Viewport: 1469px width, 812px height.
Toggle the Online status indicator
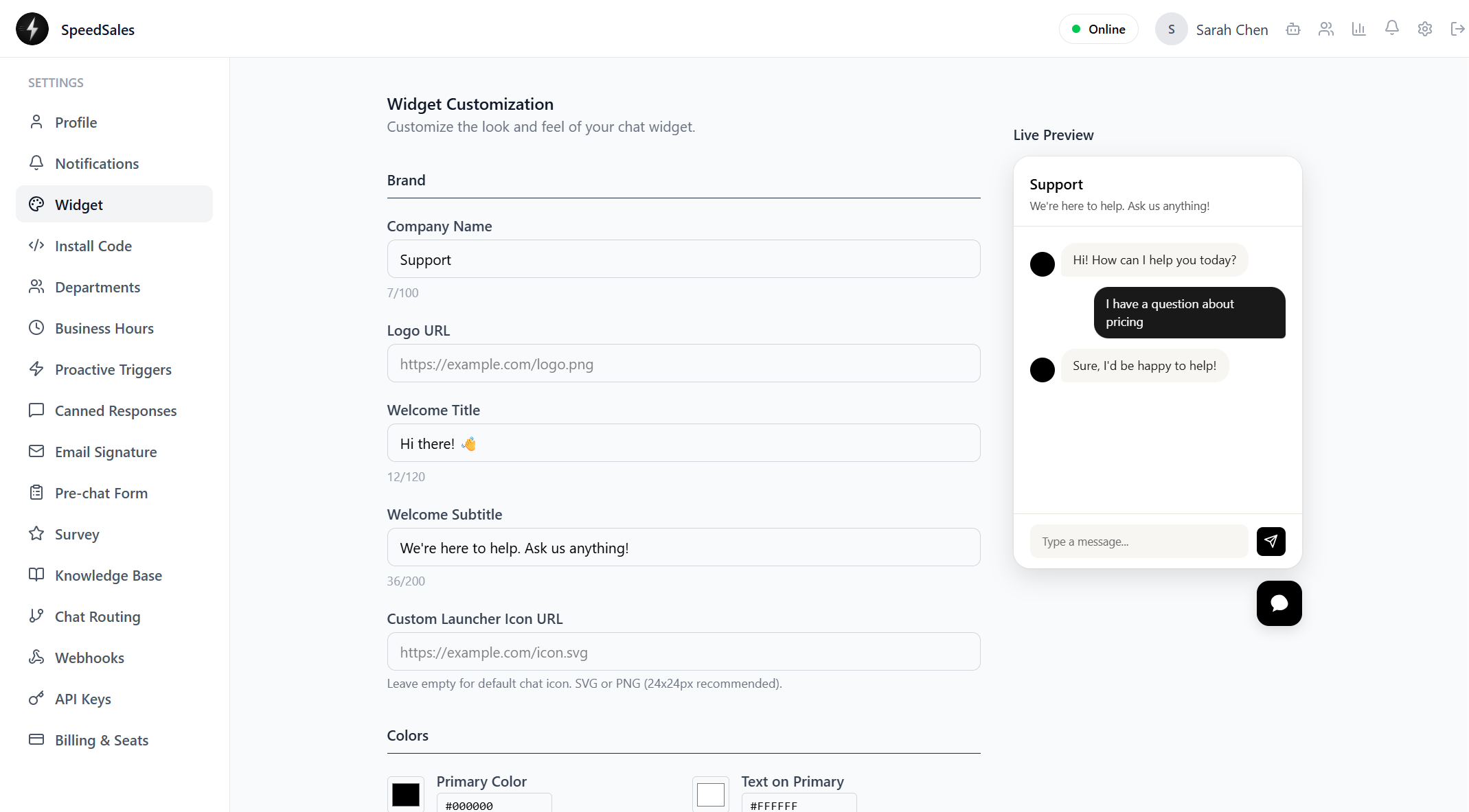click(1098, 29)
